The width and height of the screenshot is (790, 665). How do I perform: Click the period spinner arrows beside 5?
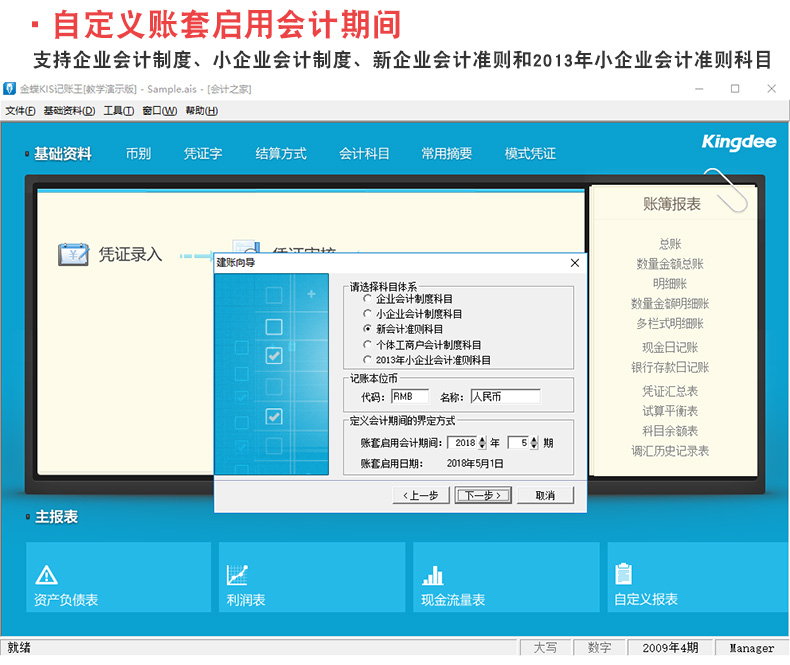534,442
